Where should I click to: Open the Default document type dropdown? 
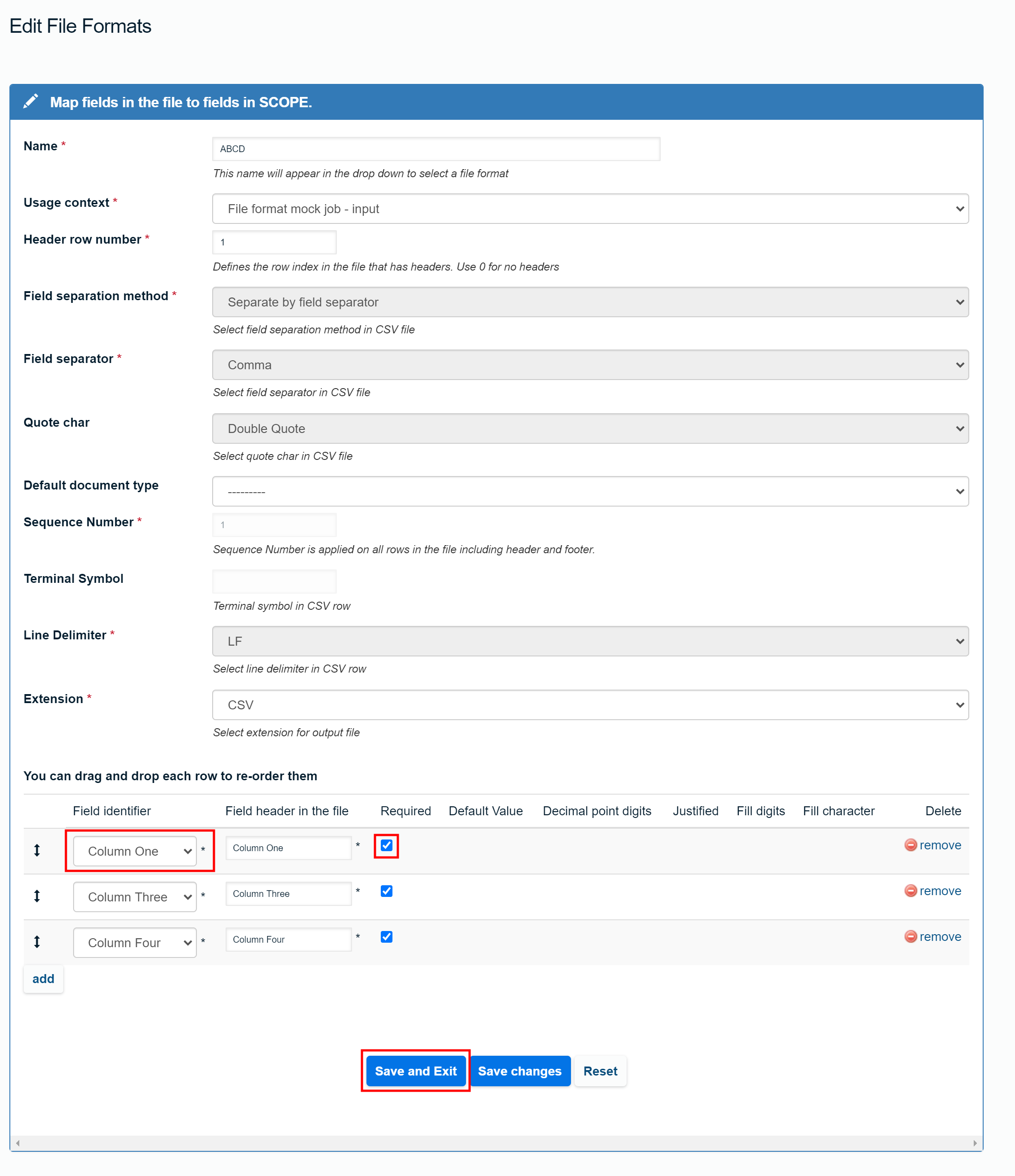(590, 491)
